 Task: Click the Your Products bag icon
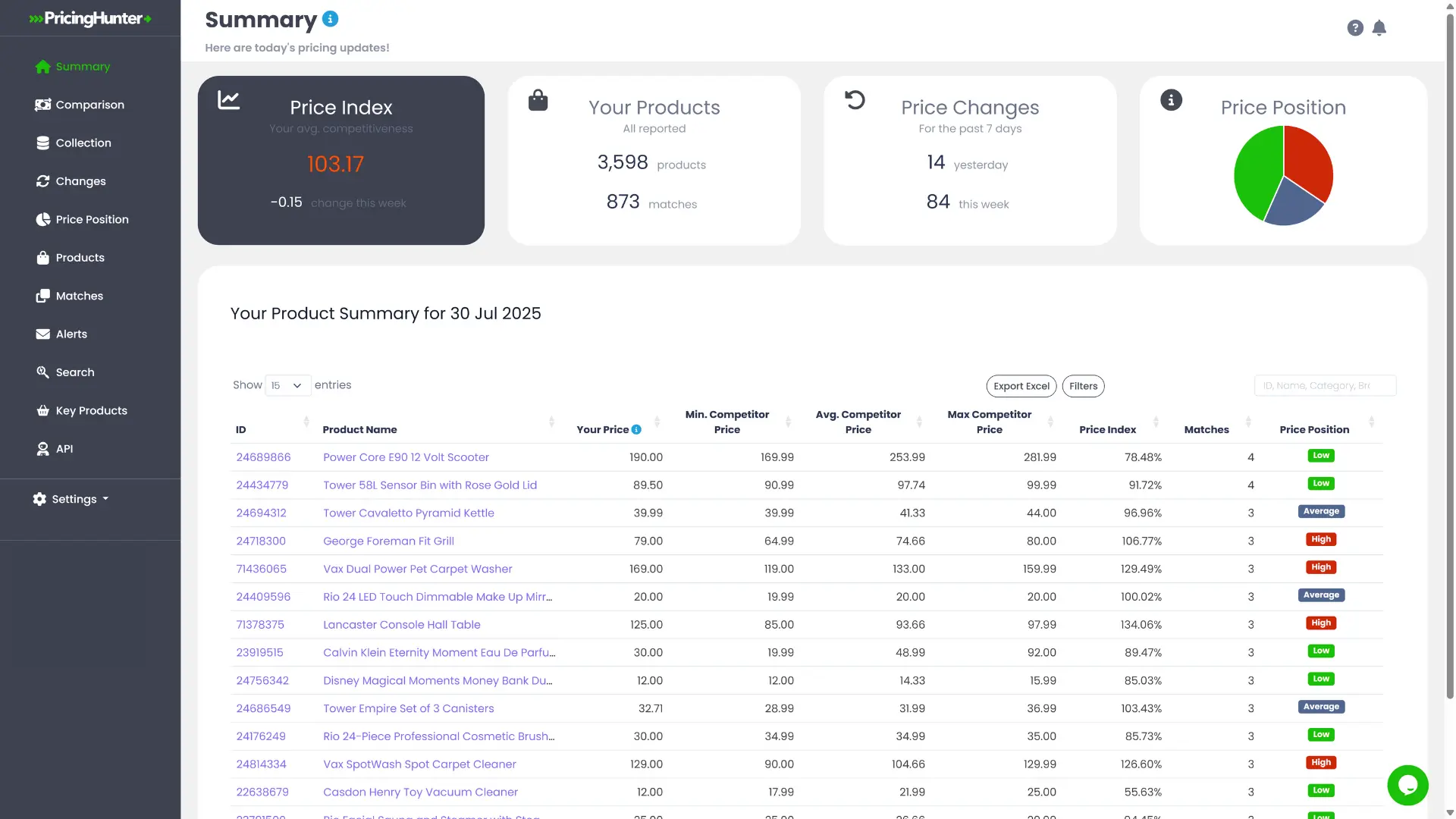538,100
